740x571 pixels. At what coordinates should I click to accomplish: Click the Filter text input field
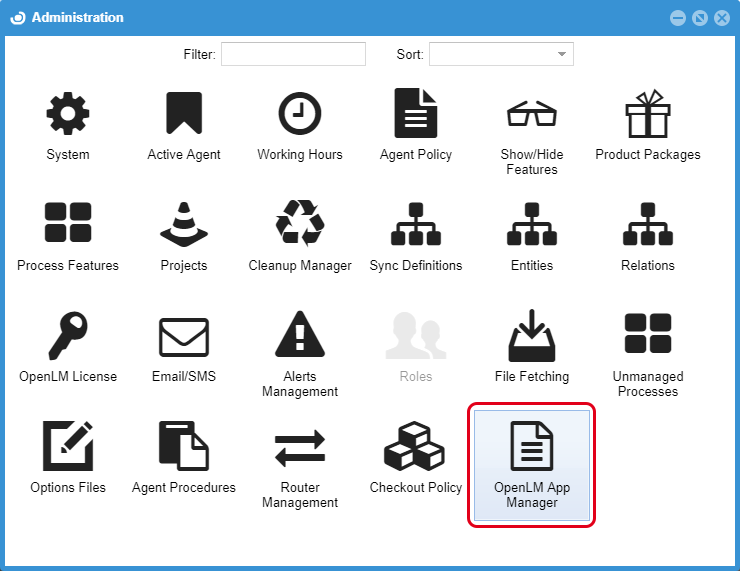click(293, 54)
